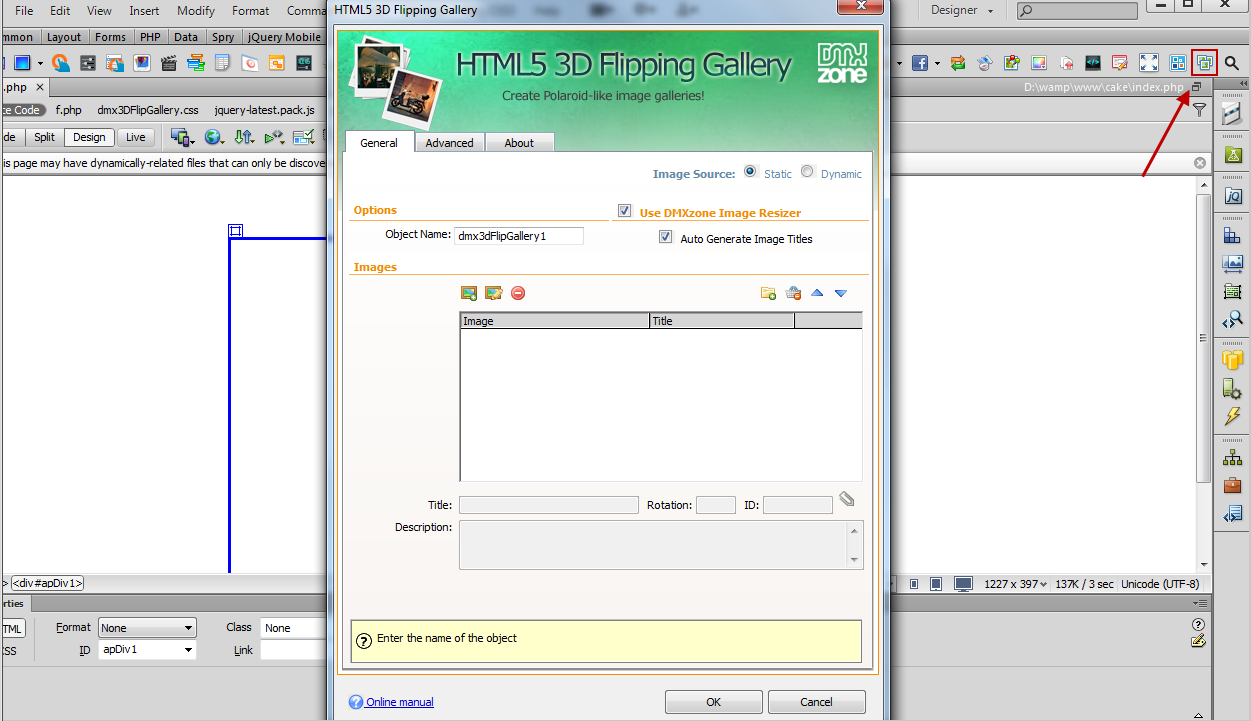Enable Live view
Image resolution: width=1251 pixels, height=721 pixels.
(x=135, y=137)
